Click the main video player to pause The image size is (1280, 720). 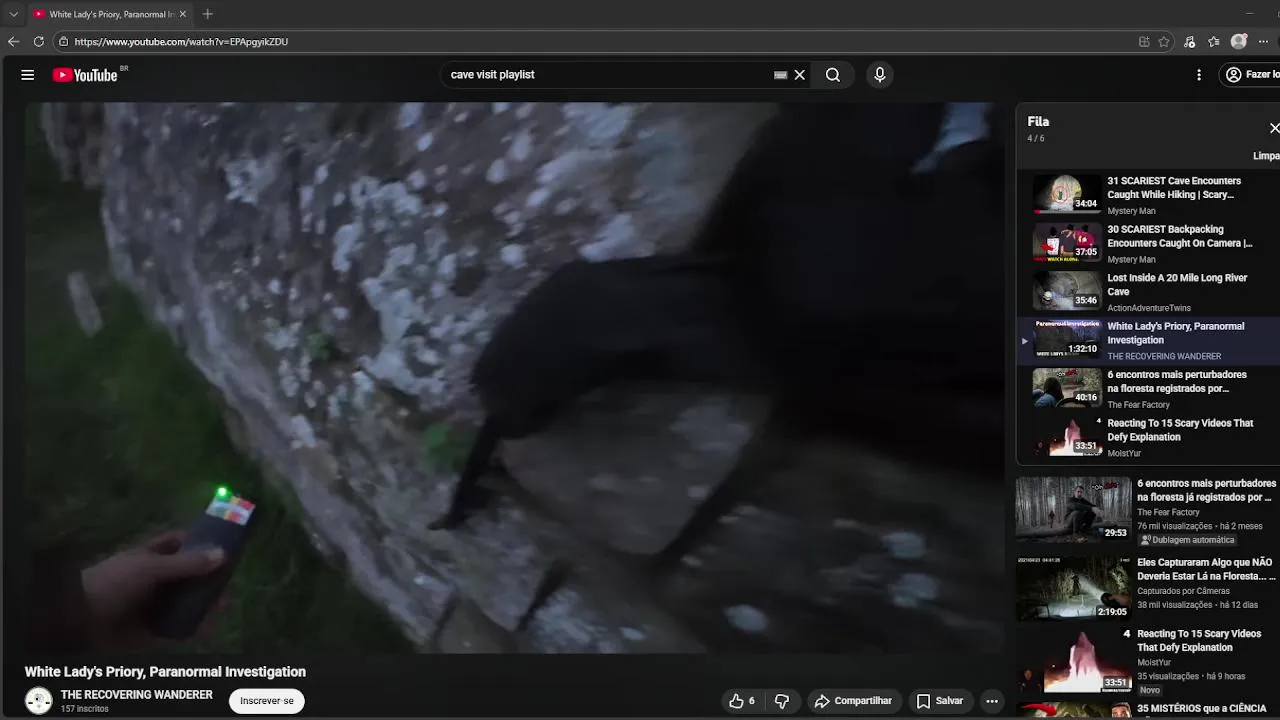click(514, 378)
